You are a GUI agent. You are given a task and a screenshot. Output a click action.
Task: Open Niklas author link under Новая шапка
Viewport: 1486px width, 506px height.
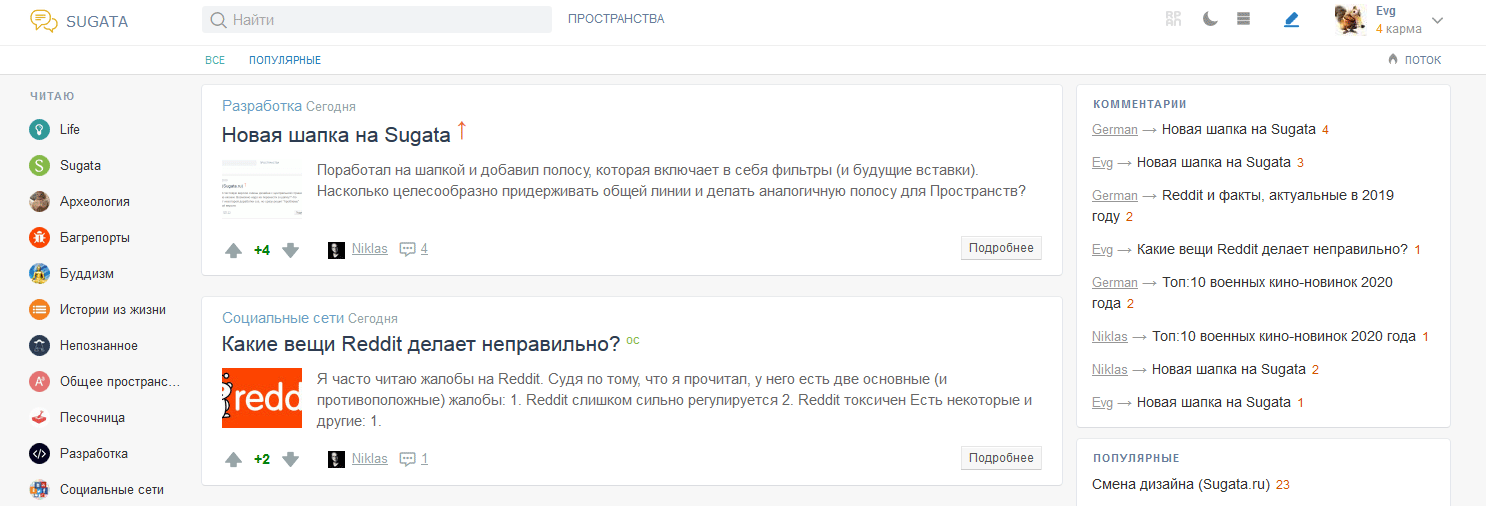(x=370, y=249)
